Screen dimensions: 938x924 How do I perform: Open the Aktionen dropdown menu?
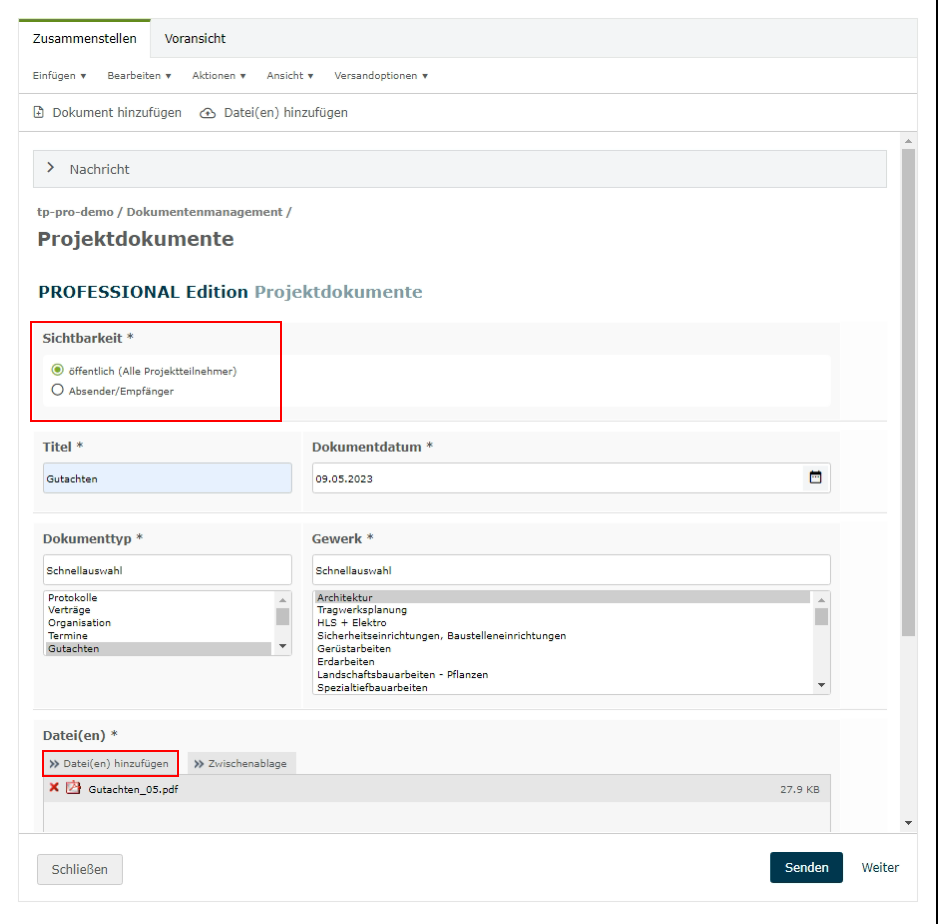click(219, 76)
